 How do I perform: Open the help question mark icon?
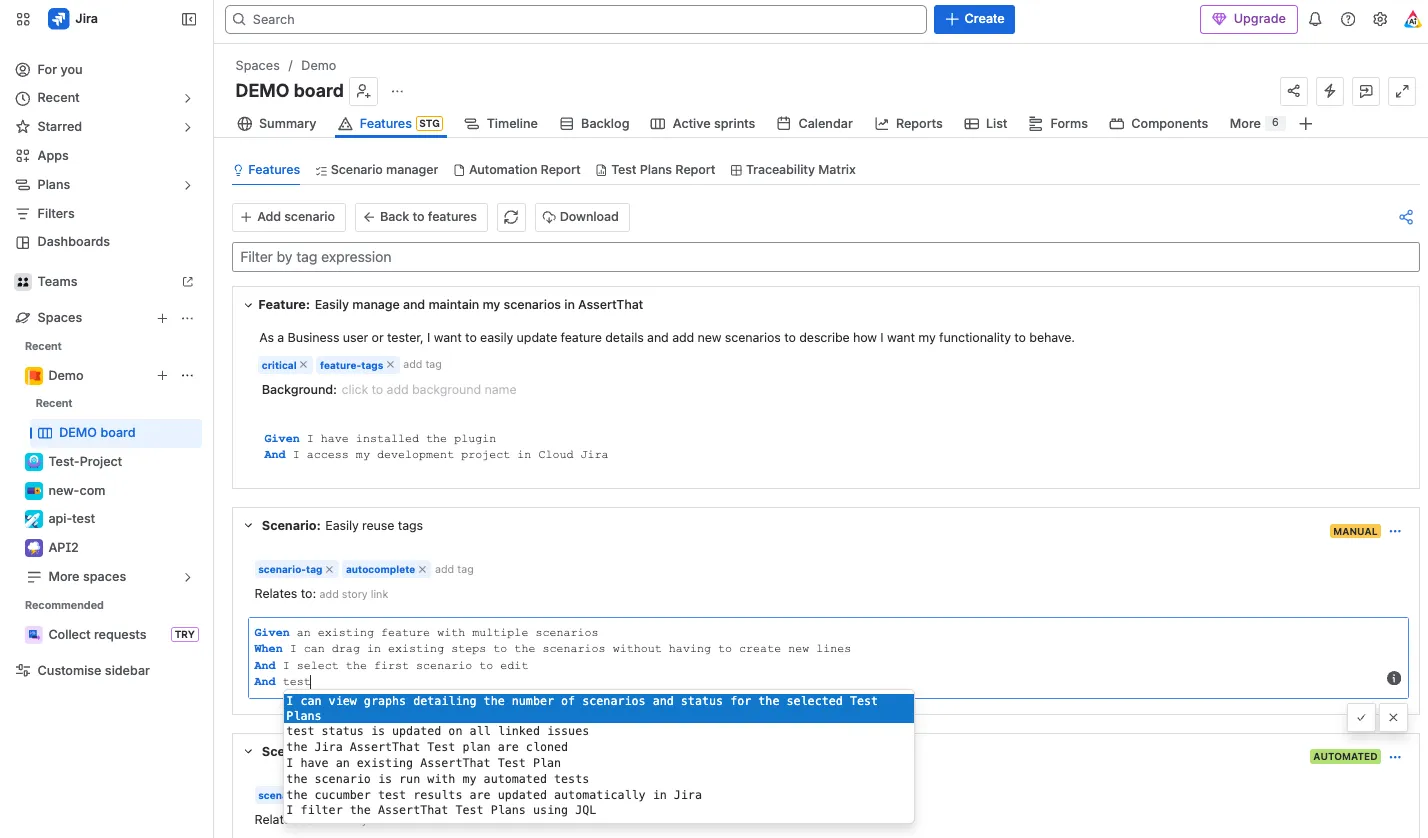click(1348, 19)
